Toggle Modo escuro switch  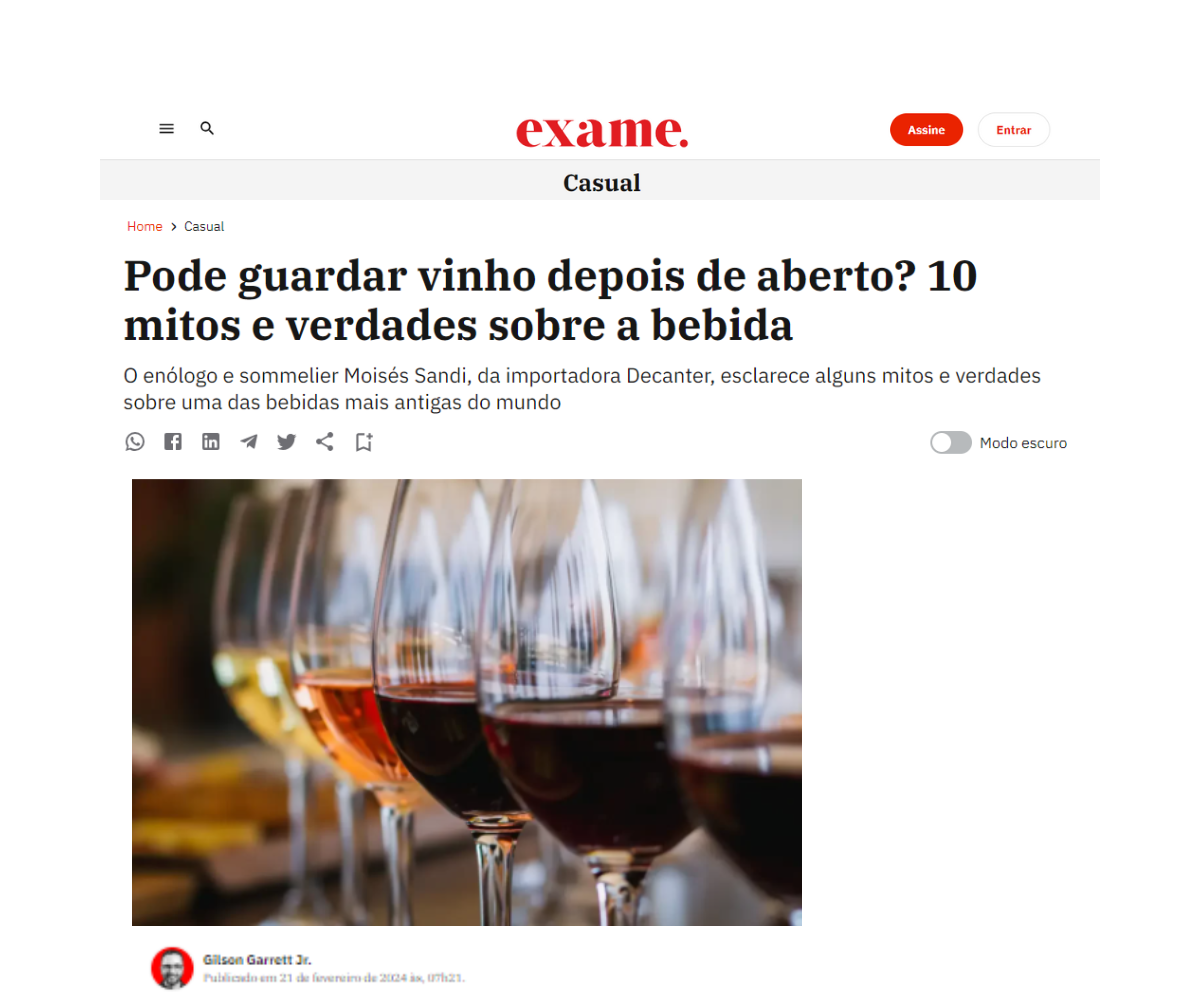[951, 442]
